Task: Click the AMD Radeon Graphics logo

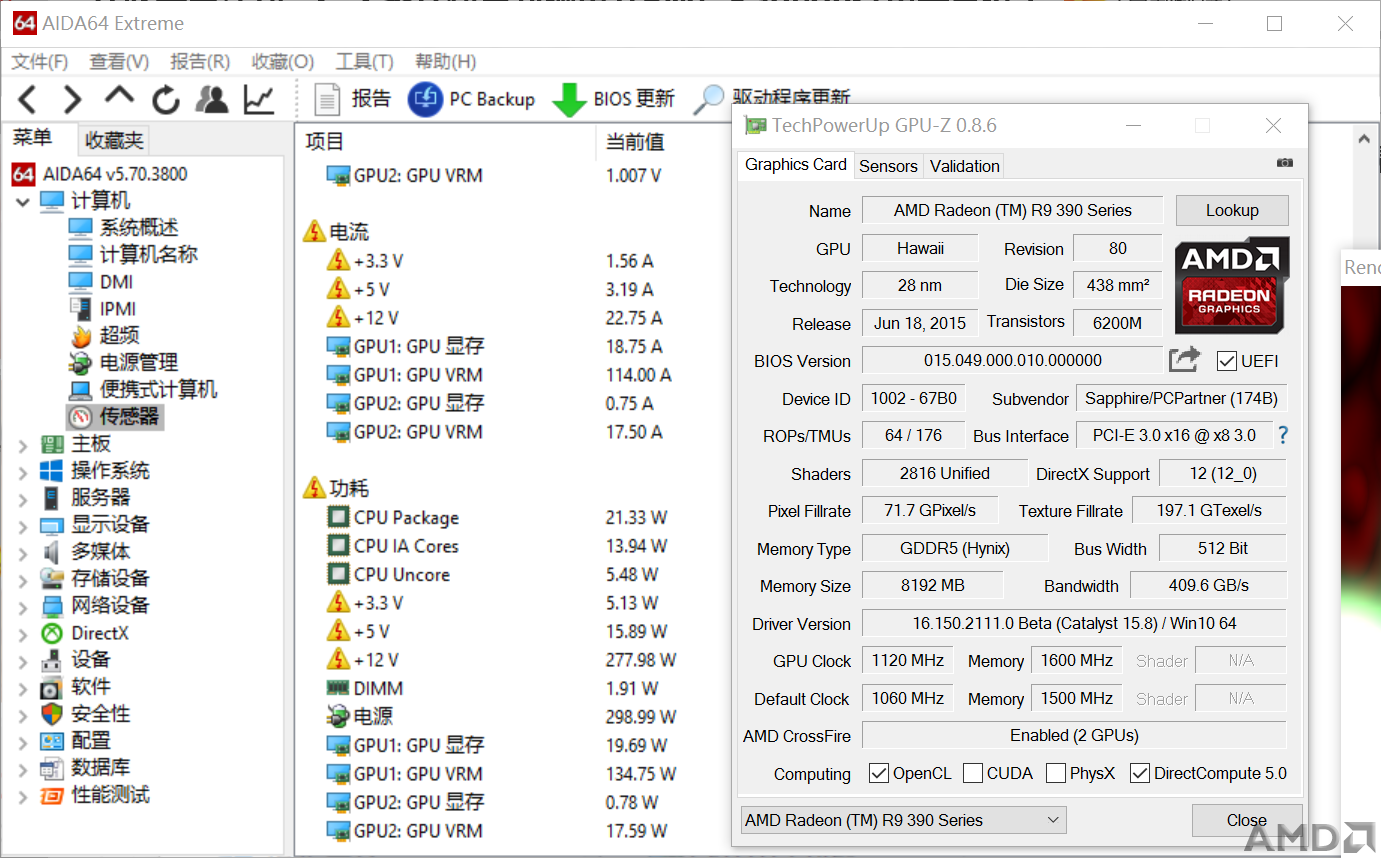Action: click(x=1231, y=286)
